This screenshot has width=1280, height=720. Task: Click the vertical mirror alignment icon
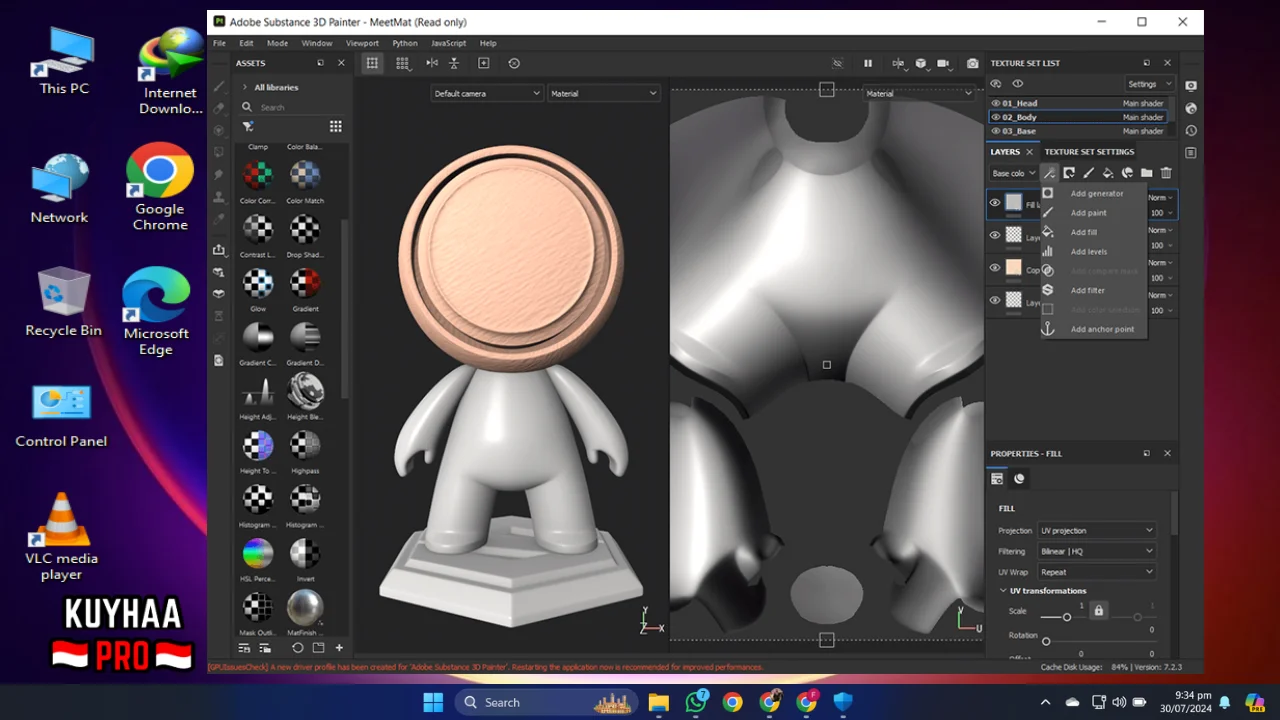[454, 63]
